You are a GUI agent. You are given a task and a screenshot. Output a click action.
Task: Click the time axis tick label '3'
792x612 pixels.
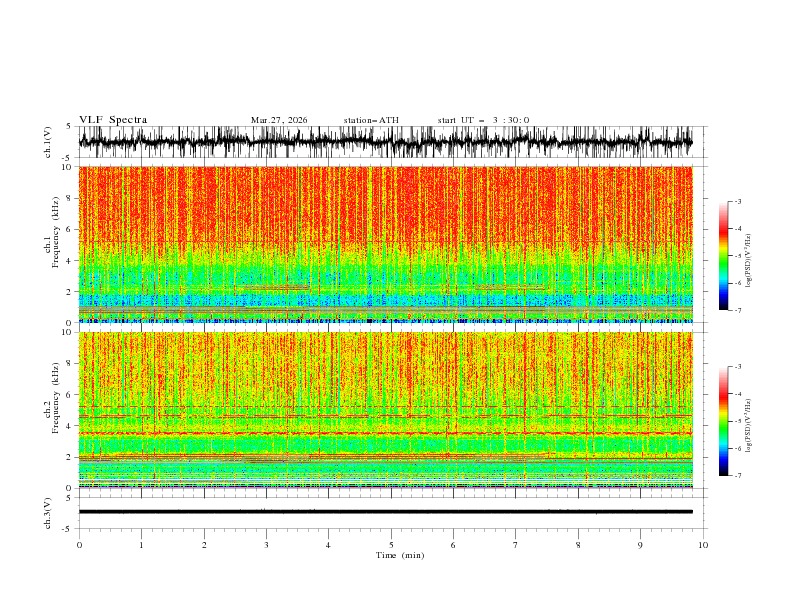266,545
